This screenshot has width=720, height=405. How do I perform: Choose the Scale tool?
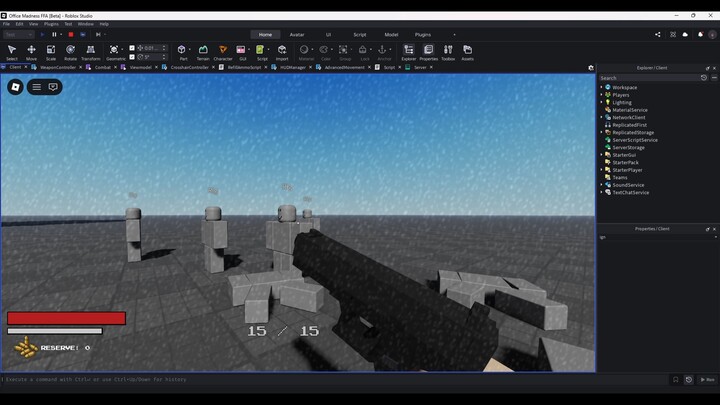click(x=51, y=52)
